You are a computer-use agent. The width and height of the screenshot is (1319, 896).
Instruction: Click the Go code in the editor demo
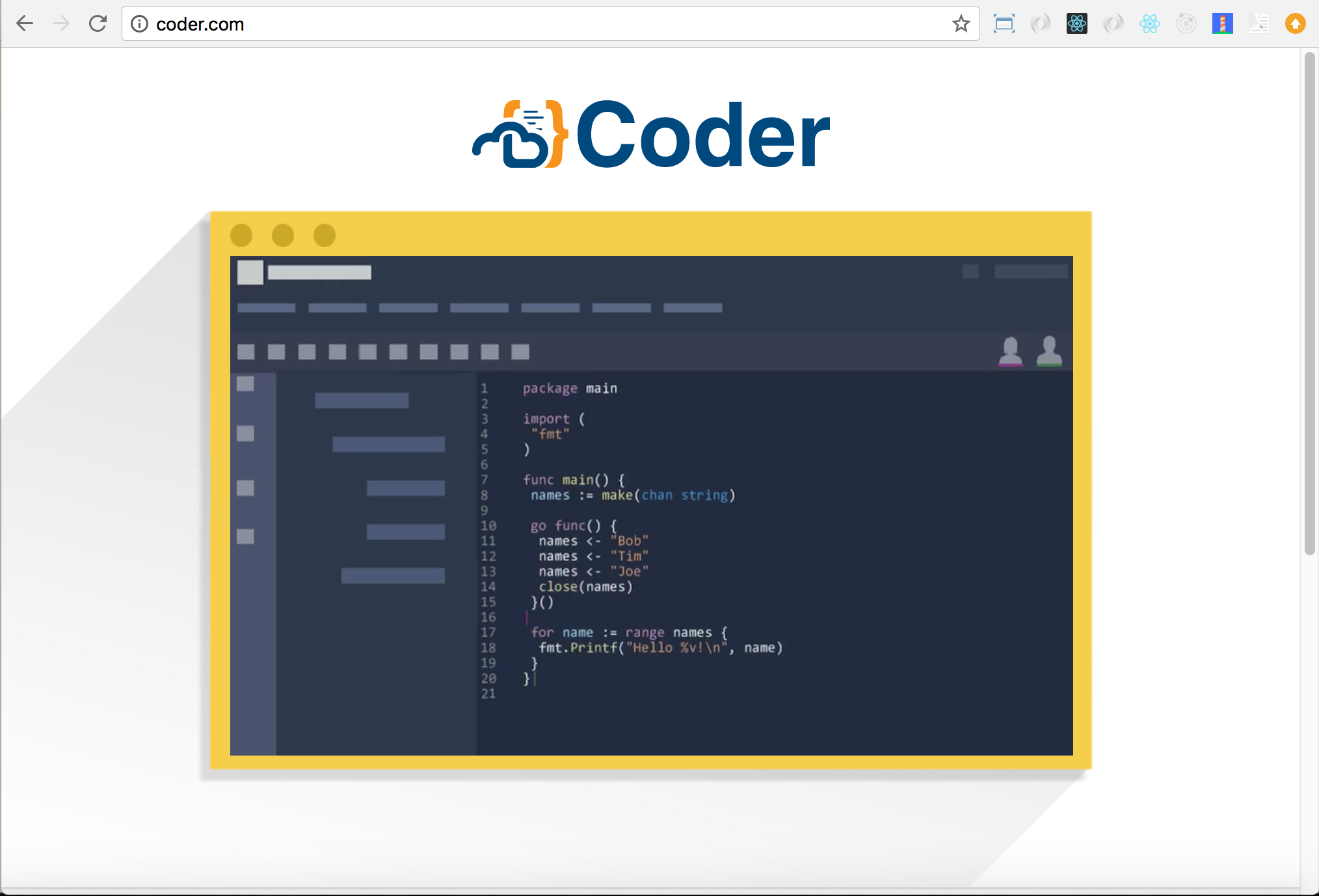650,540
